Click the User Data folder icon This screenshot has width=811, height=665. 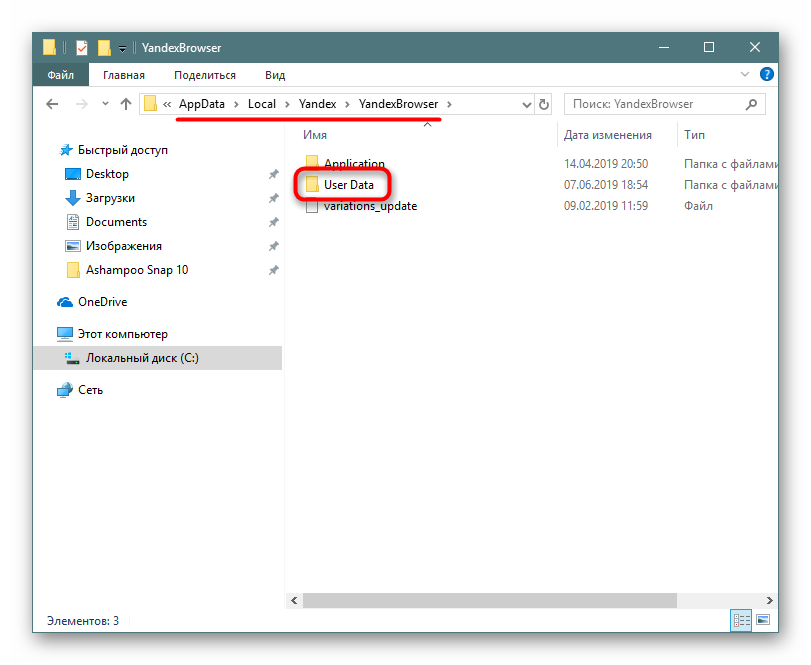312,185
